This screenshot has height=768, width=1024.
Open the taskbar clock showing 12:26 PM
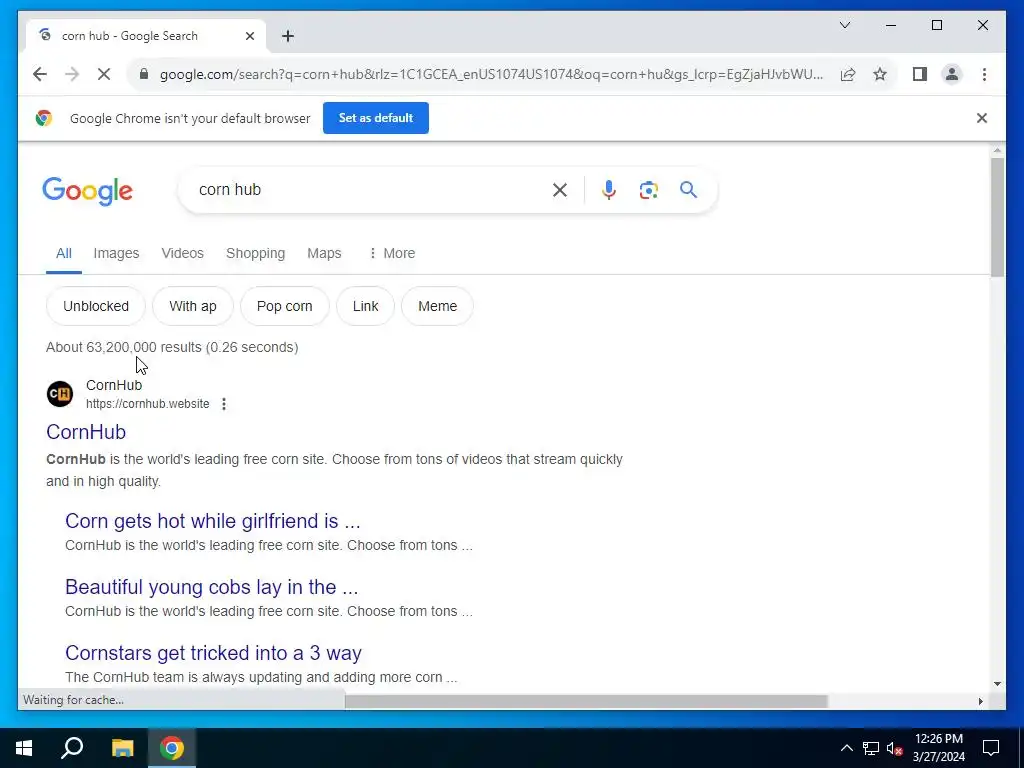pos(938,748)
